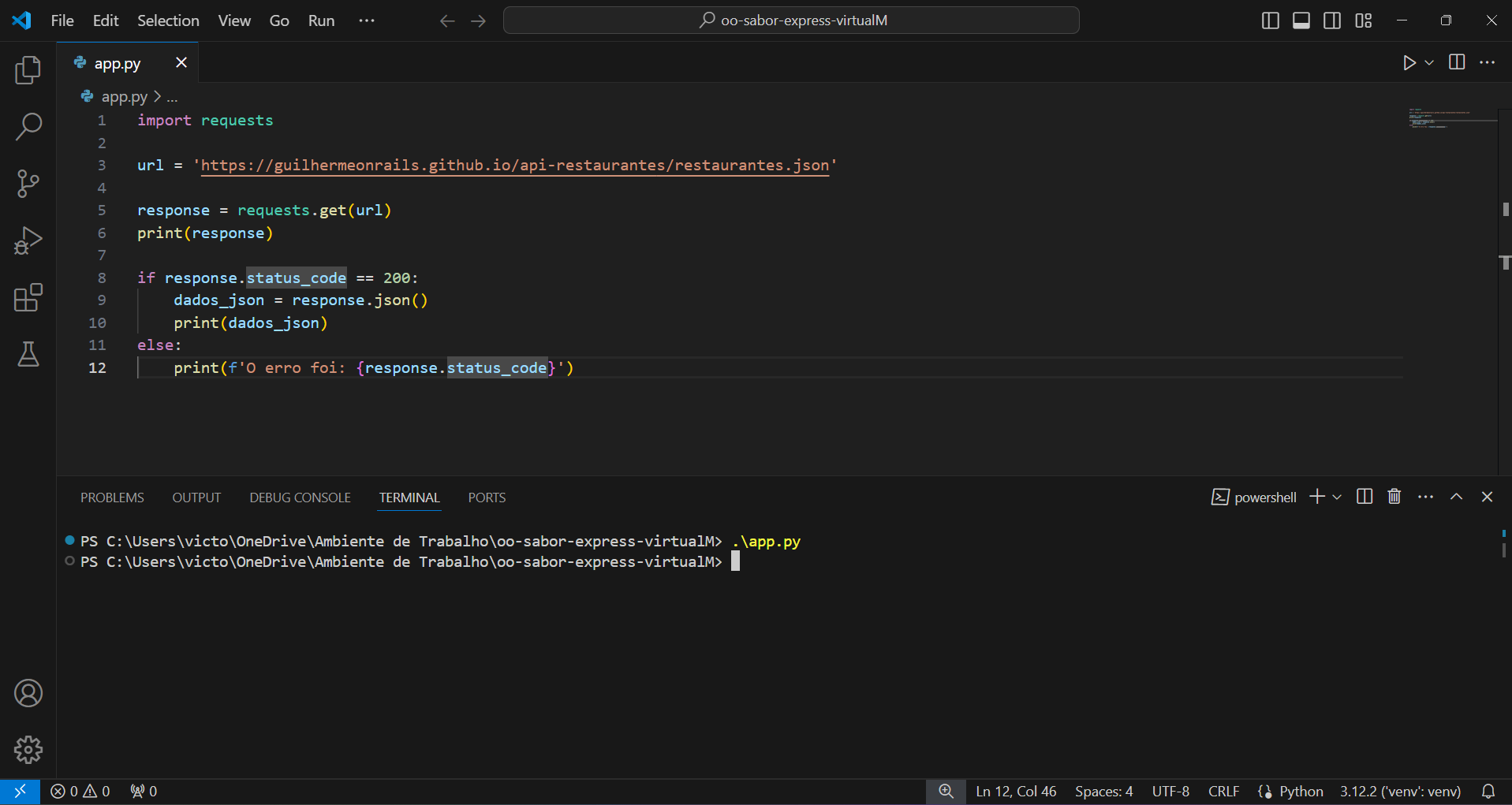Add a new terminal with plus icon
This screenshot has width=1512, height=805.
tap(1317, 497)
